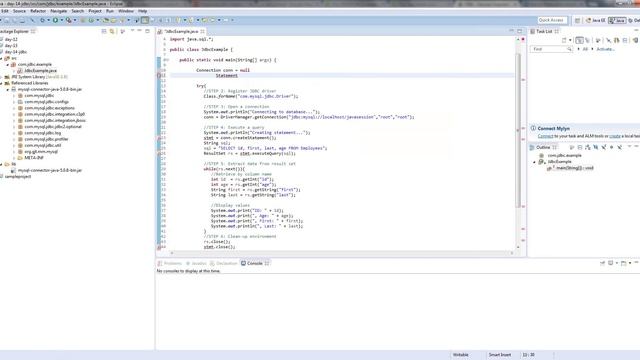Toggle Hide Non-Public Members in Outline
This screenshot has height=360, width=640.
[x=611, y=147]
